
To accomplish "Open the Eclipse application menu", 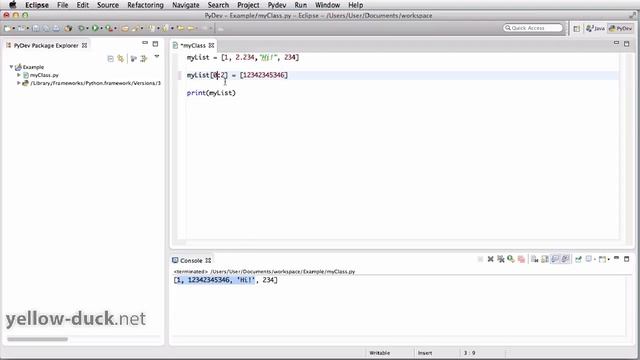I will point(37,5).
